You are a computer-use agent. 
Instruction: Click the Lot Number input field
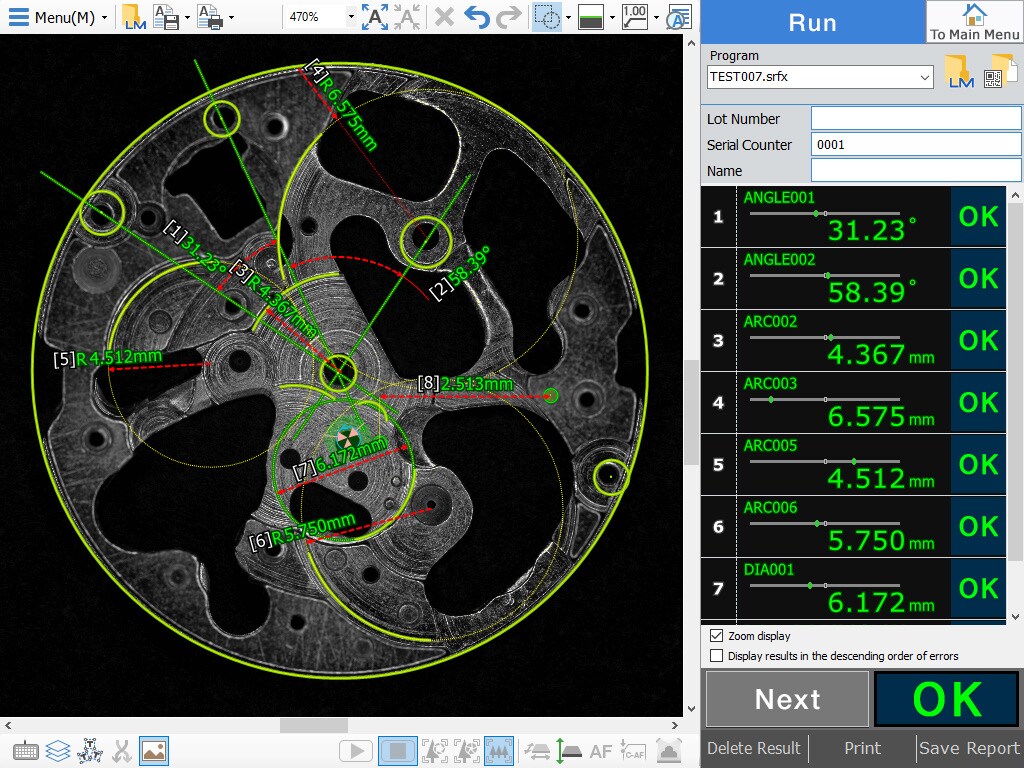(915, 119)
